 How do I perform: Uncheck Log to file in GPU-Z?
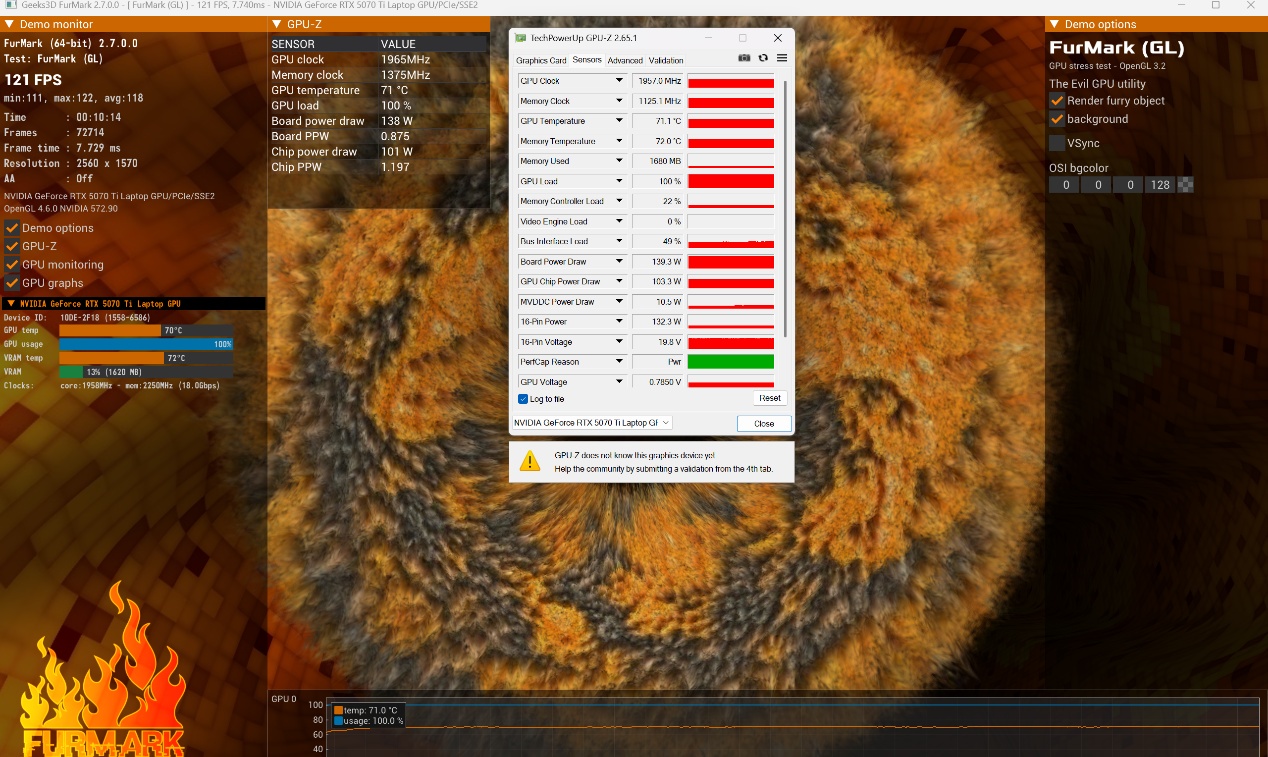(x=523, y=399)
